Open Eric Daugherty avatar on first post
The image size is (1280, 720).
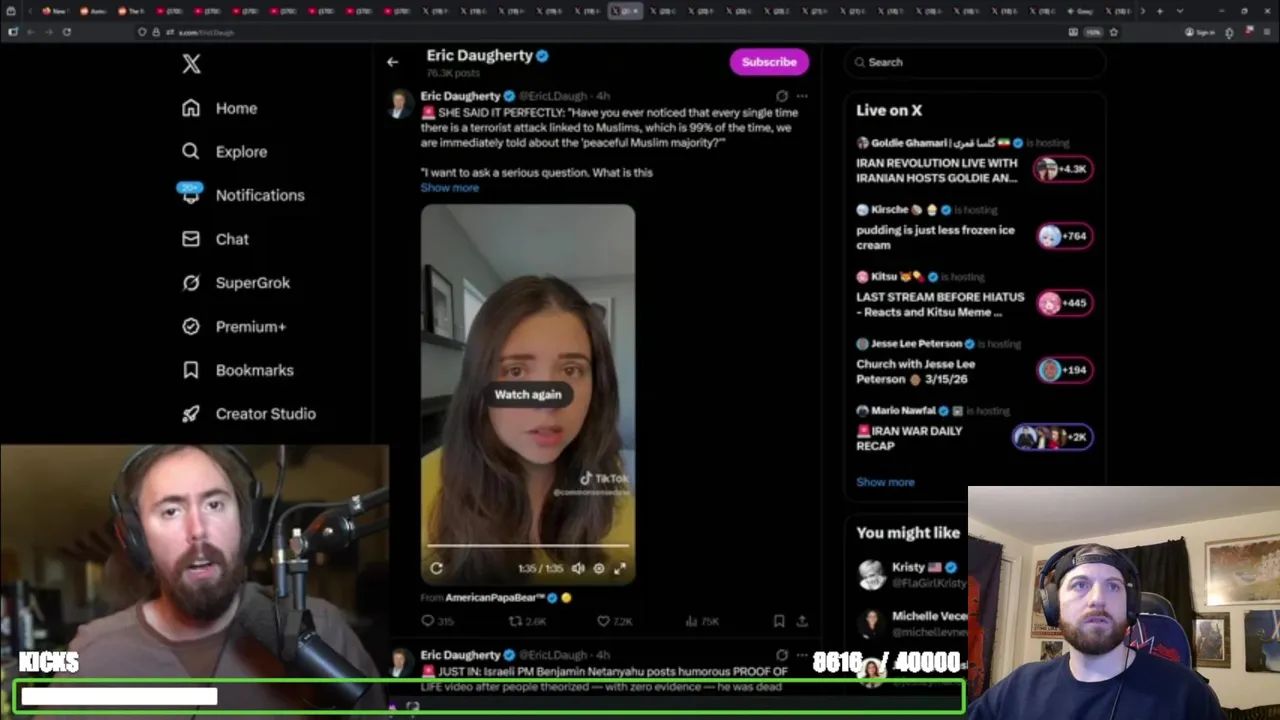click(400, 104)
